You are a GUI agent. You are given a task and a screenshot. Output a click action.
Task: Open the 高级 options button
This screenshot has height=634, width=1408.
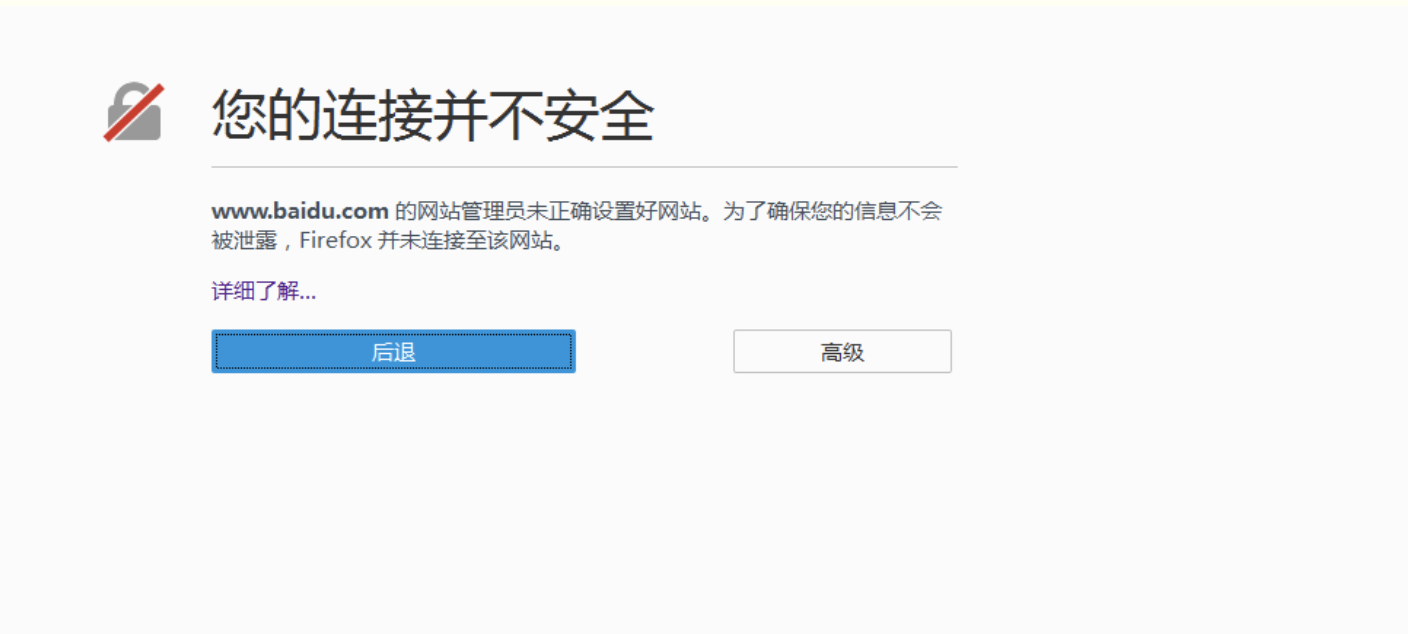pos(842,352)
